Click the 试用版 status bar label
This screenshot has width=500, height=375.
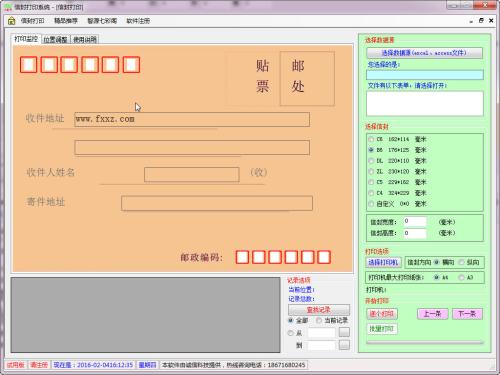16,365
